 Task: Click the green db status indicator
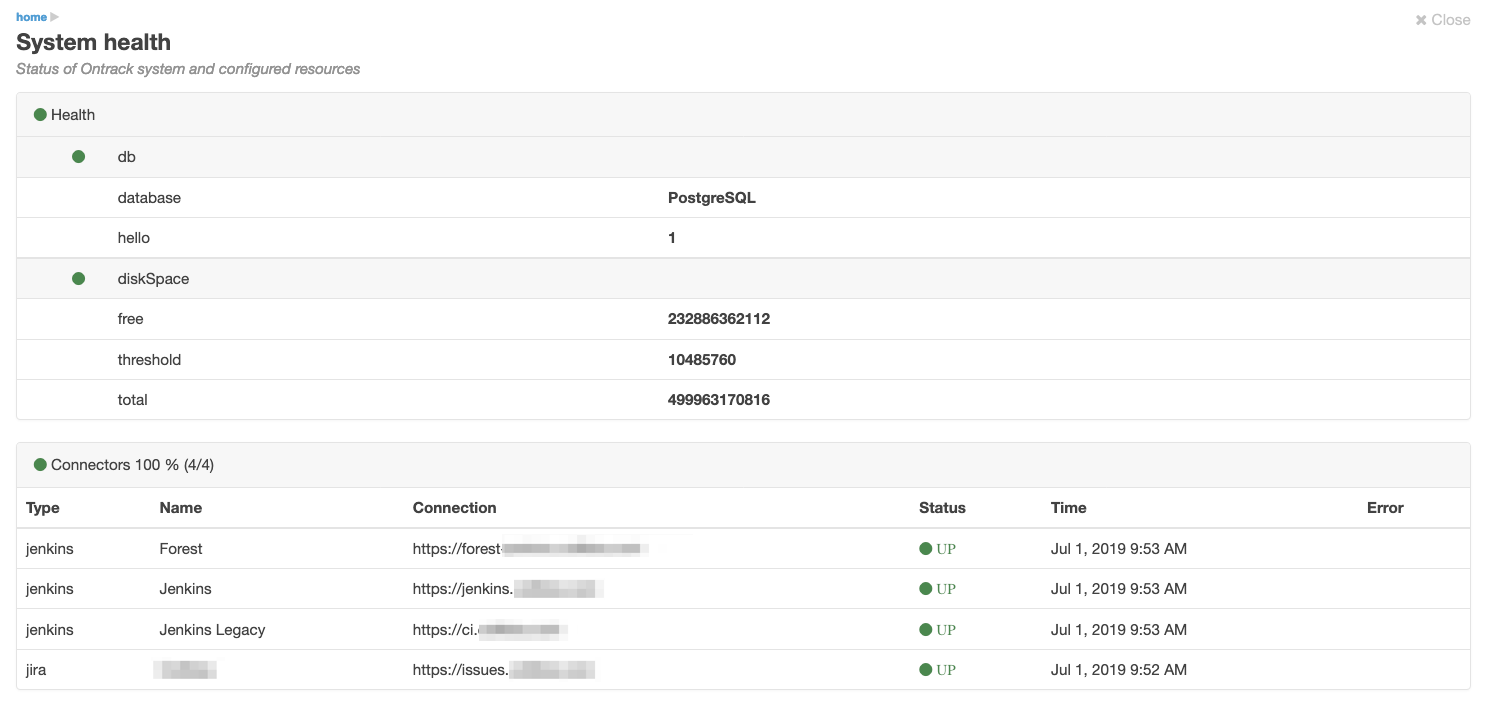pos(79,157)
